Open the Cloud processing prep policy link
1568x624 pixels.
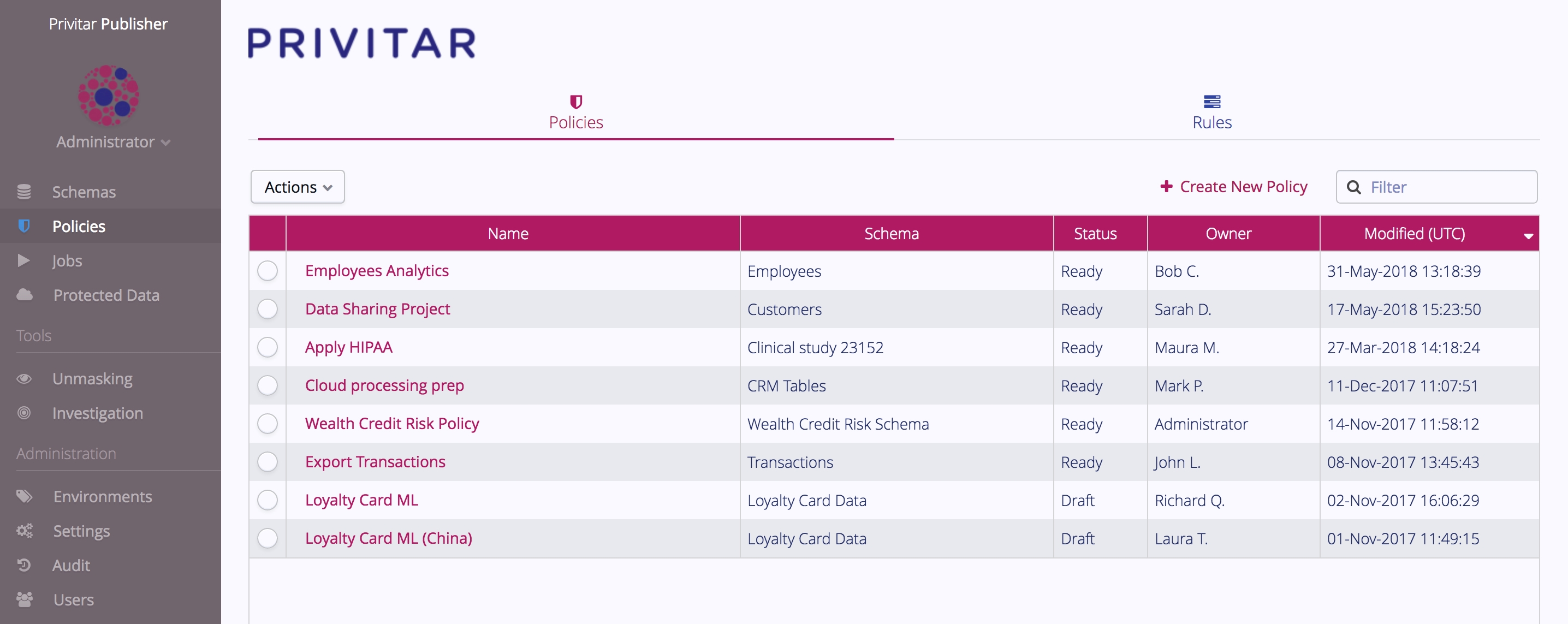(385, 385)
